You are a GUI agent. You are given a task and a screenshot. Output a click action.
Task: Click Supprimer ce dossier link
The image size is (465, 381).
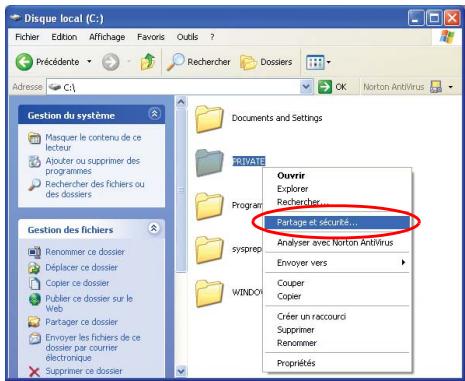coord(84,371)
